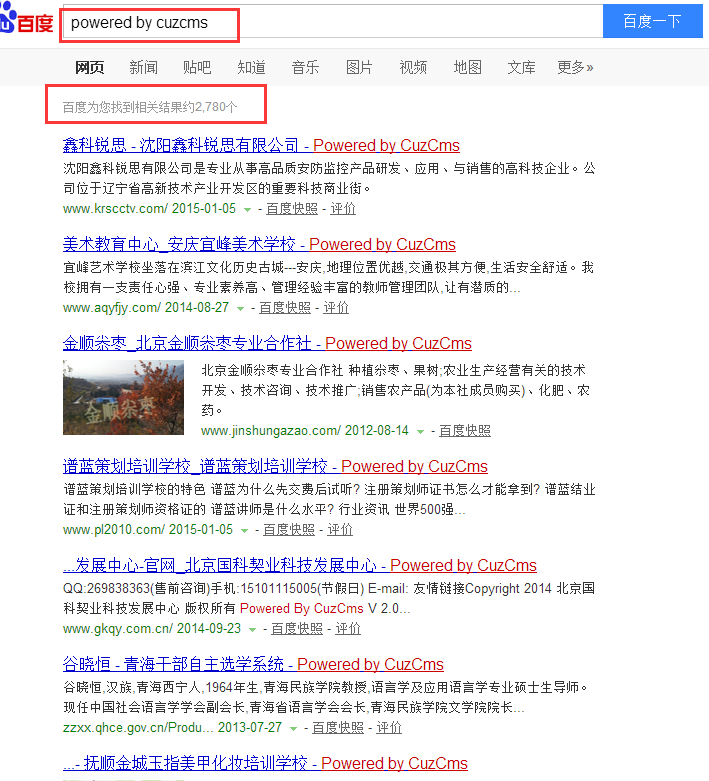
Task: Open 百度快照 for www.aqyfjy.com
Action: [x=285, y=308]
